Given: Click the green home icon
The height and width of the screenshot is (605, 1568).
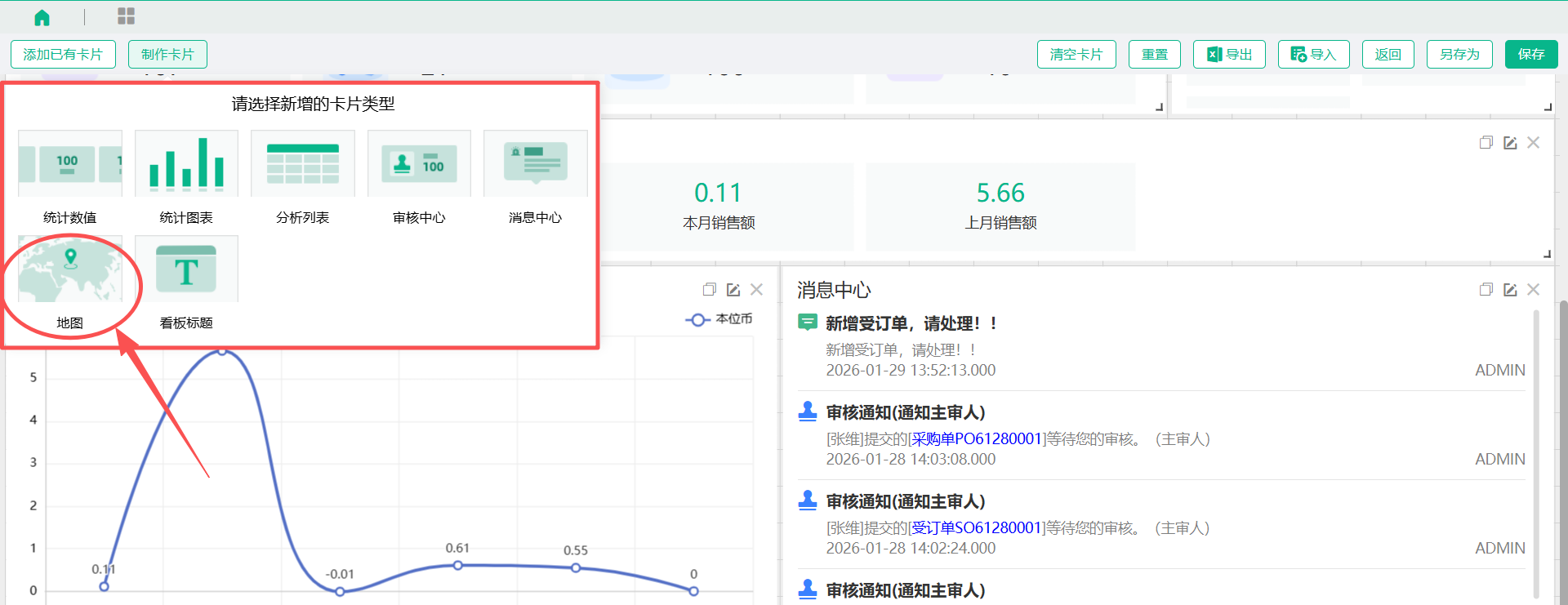Looking at the screenshot, I should pos(42,17).
